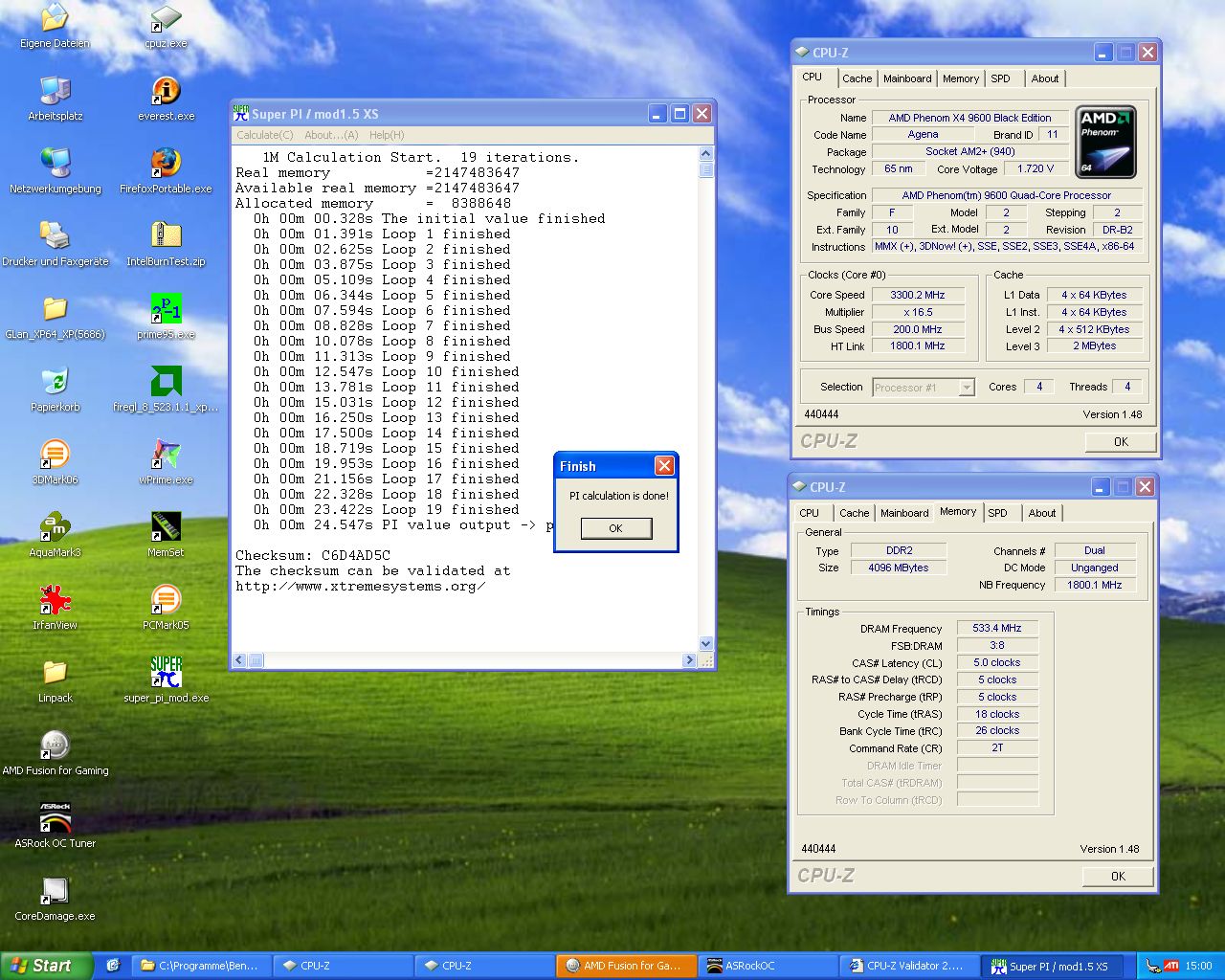The image size is (1225, 980).
Task: Open About...(A) menu in Super PI
Action: [331, 135]
